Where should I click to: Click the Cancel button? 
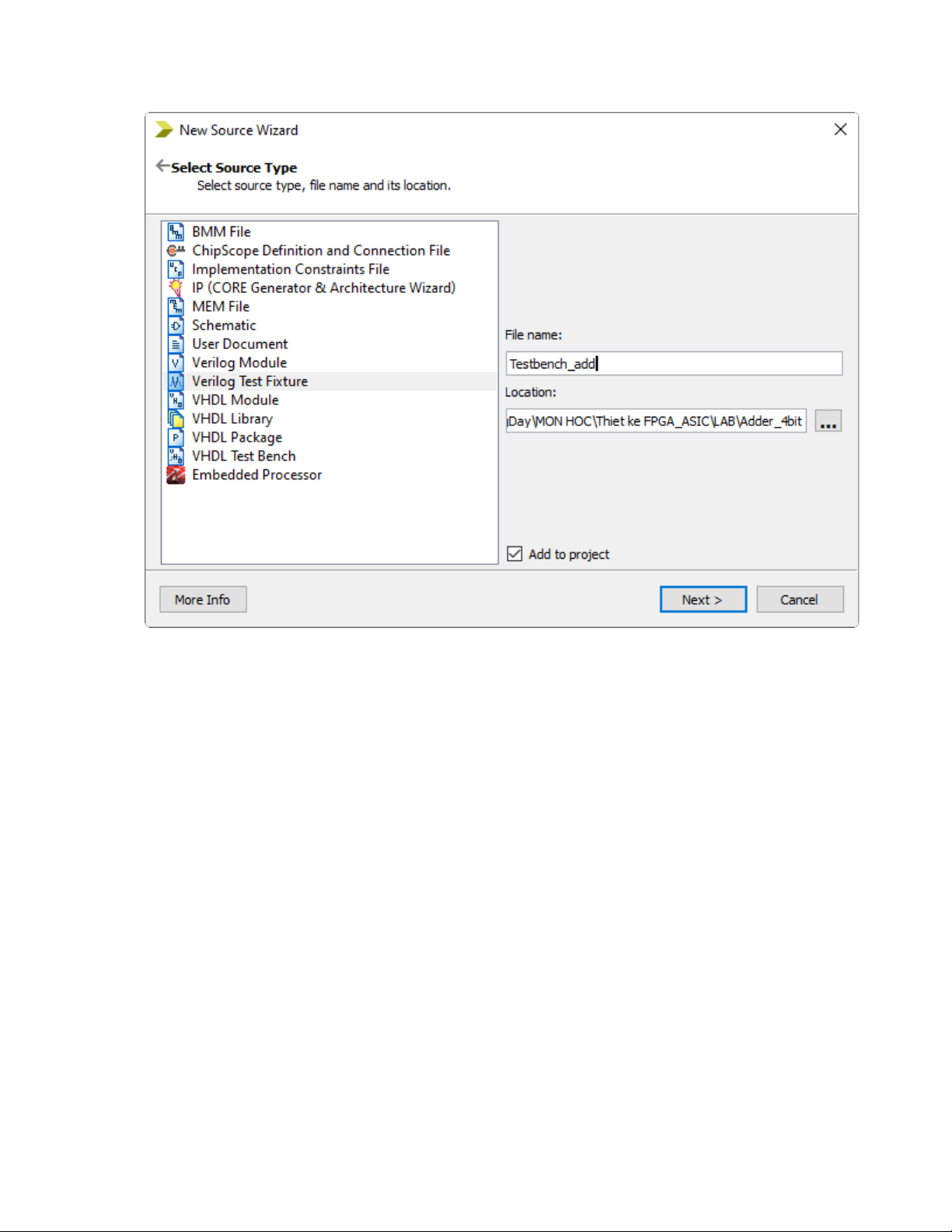click(800, 599)
